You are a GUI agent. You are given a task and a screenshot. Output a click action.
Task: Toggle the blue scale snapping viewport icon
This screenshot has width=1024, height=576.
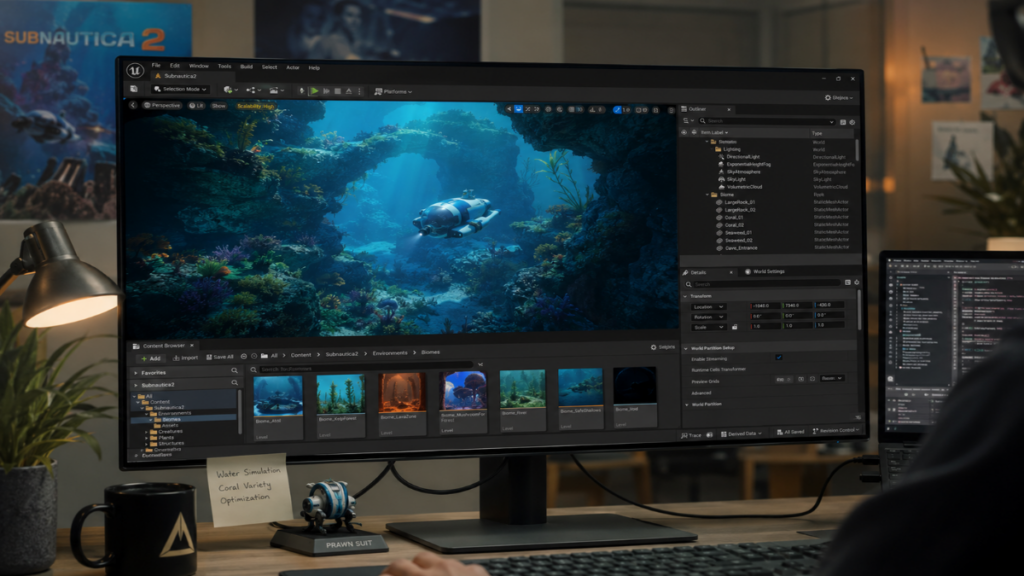[x=616, y=110]
